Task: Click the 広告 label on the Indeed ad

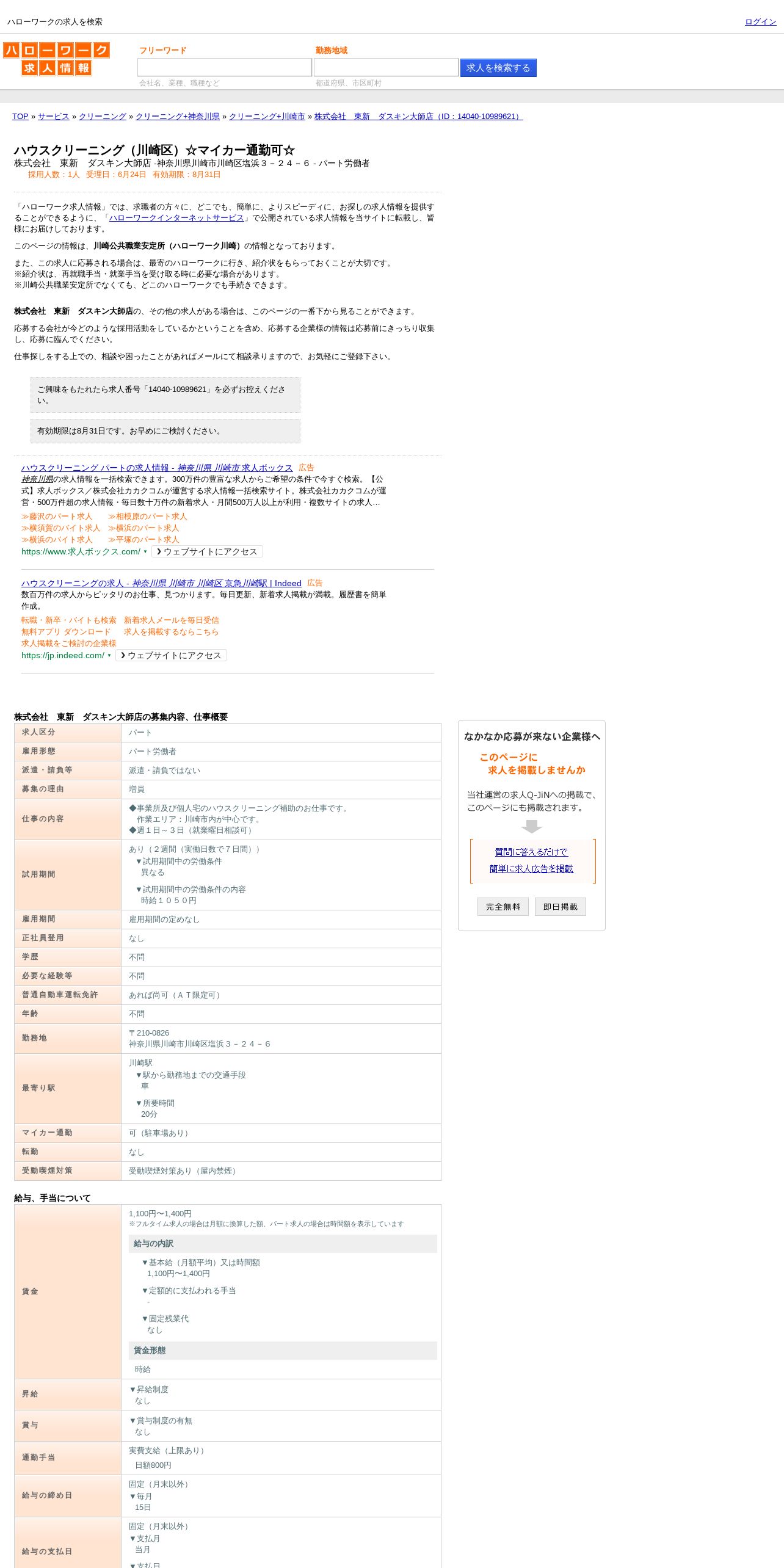Action: [x=315, y=583]
